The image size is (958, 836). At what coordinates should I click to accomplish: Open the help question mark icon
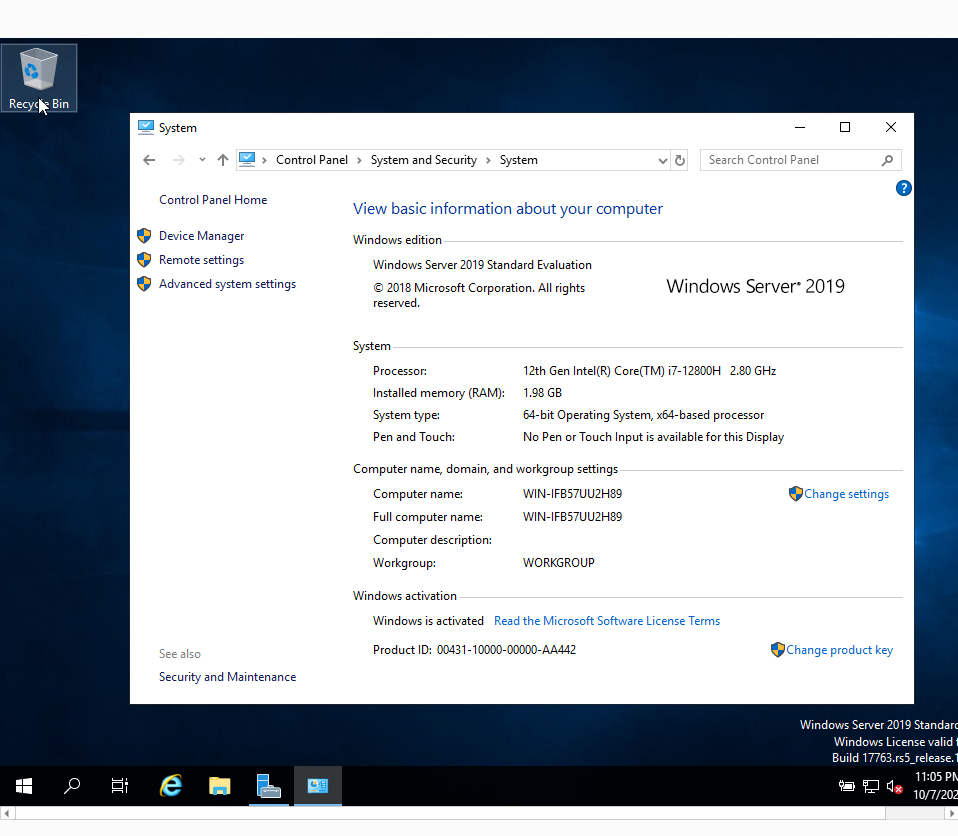[x=904, y=188]
